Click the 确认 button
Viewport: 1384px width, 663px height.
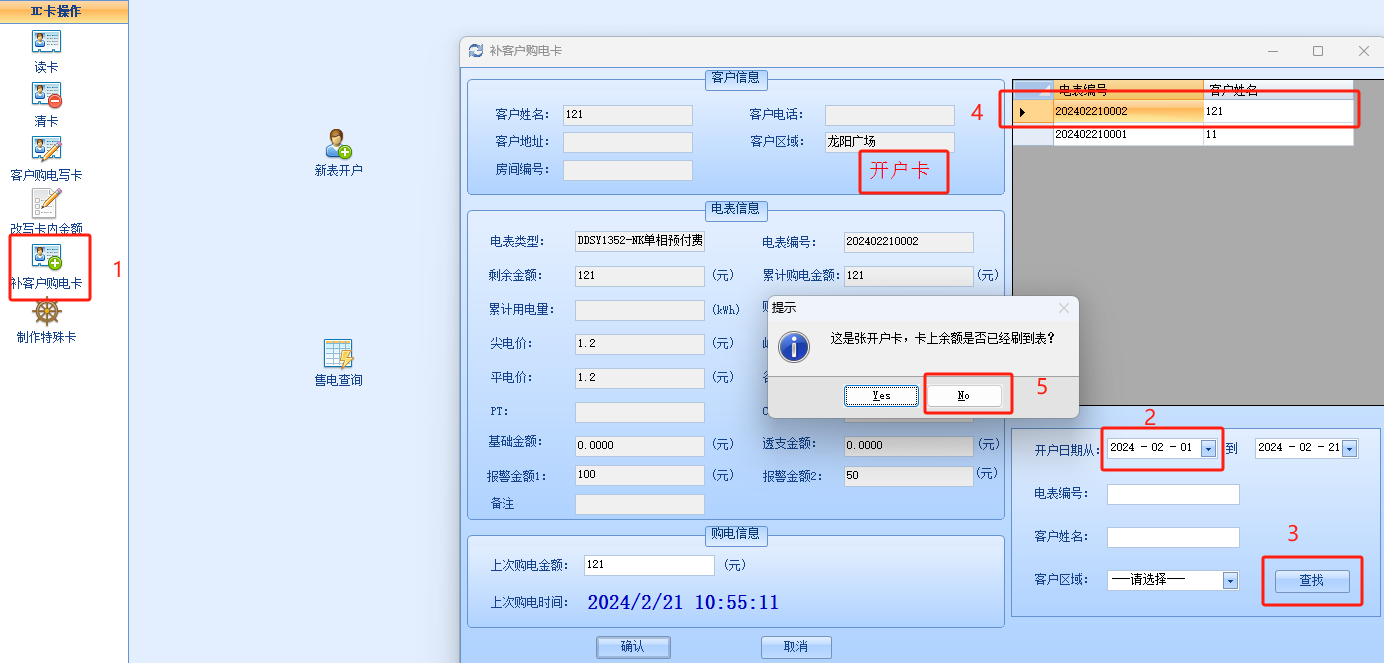click(633, 647)
